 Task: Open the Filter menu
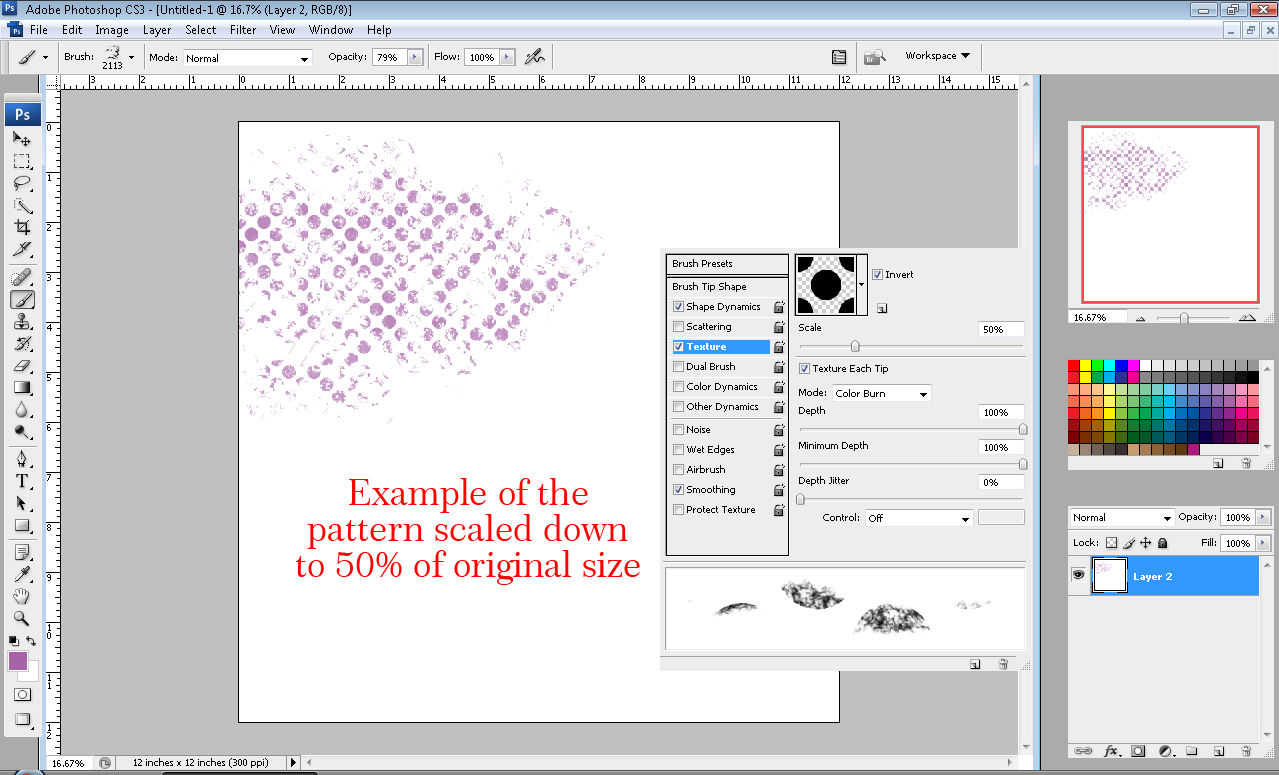pos(243,30)
